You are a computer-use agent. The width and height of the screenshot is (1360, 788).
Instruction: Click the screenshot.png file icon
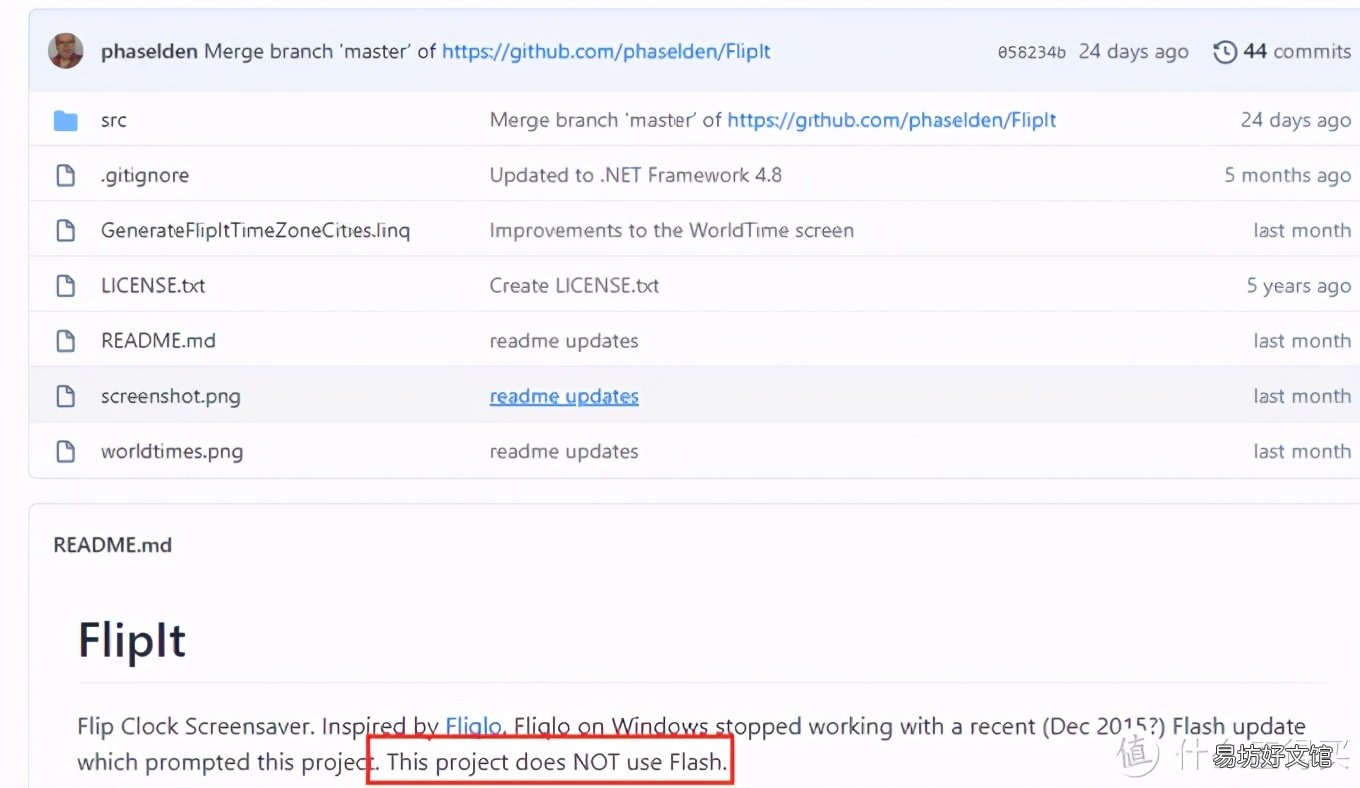coord(66,396)
